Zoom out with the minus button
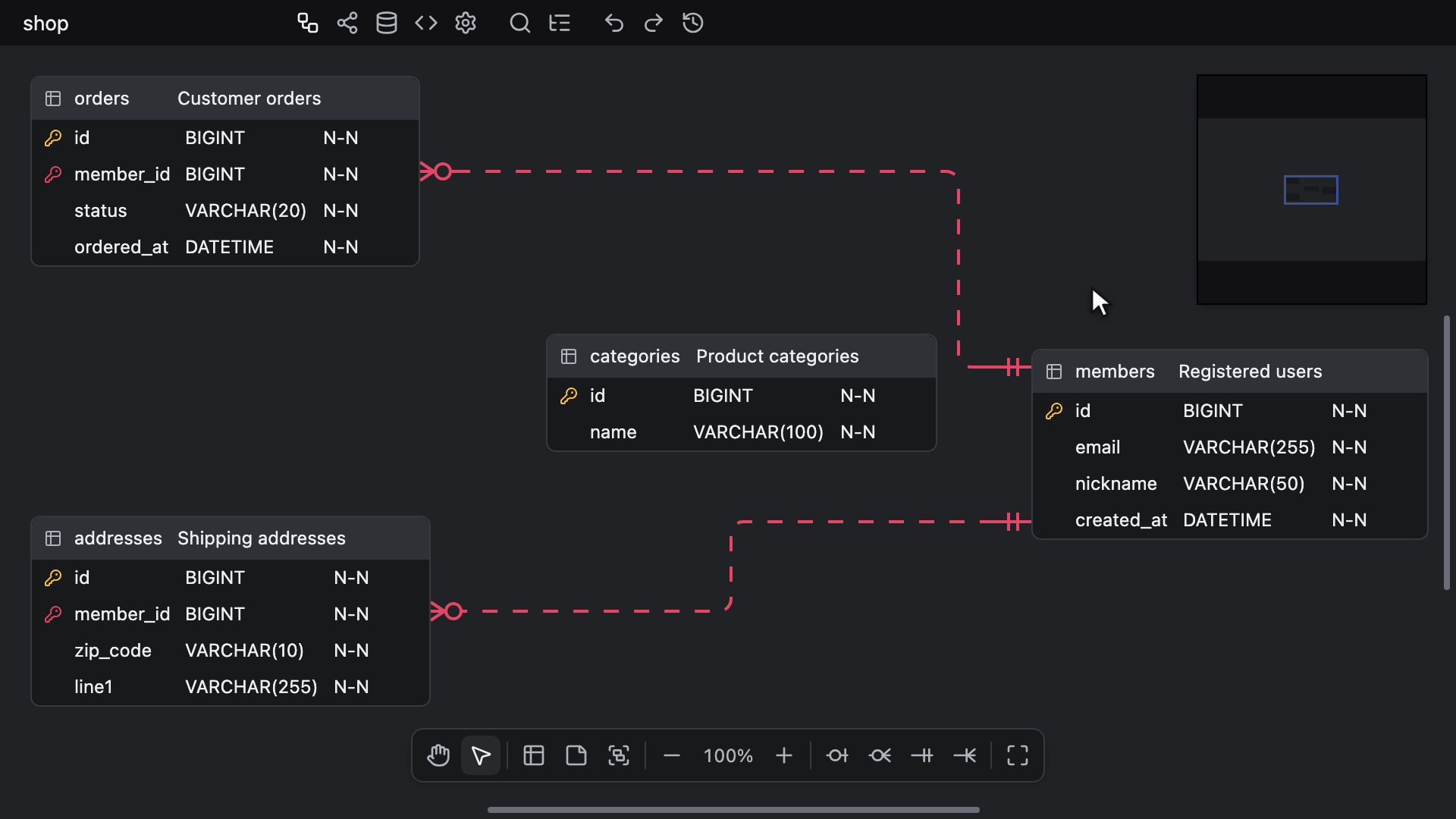The image size is (1456, 819). pos(672,755)
